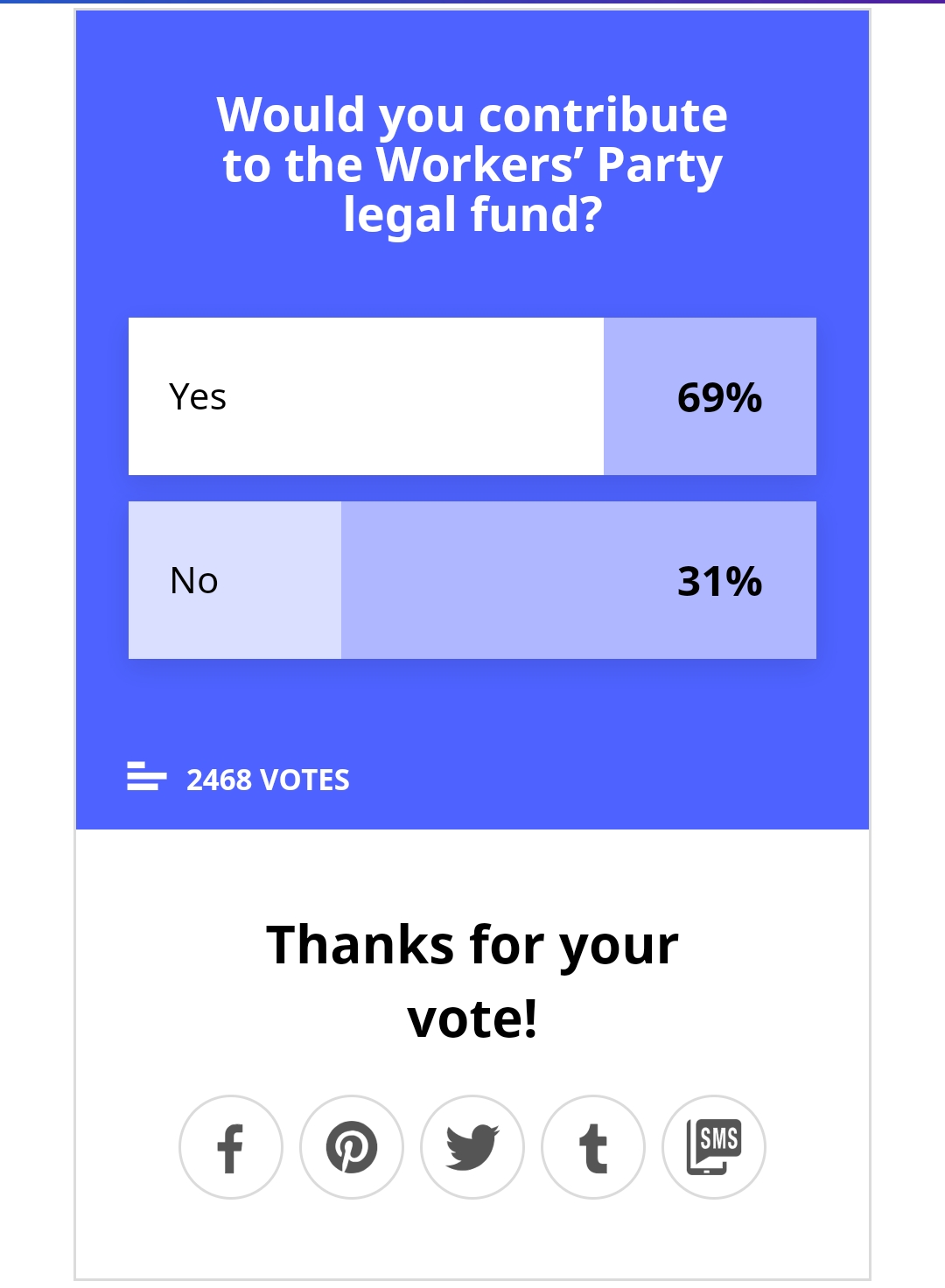Click the word Thanks in the confirmation

pos(360,945)
